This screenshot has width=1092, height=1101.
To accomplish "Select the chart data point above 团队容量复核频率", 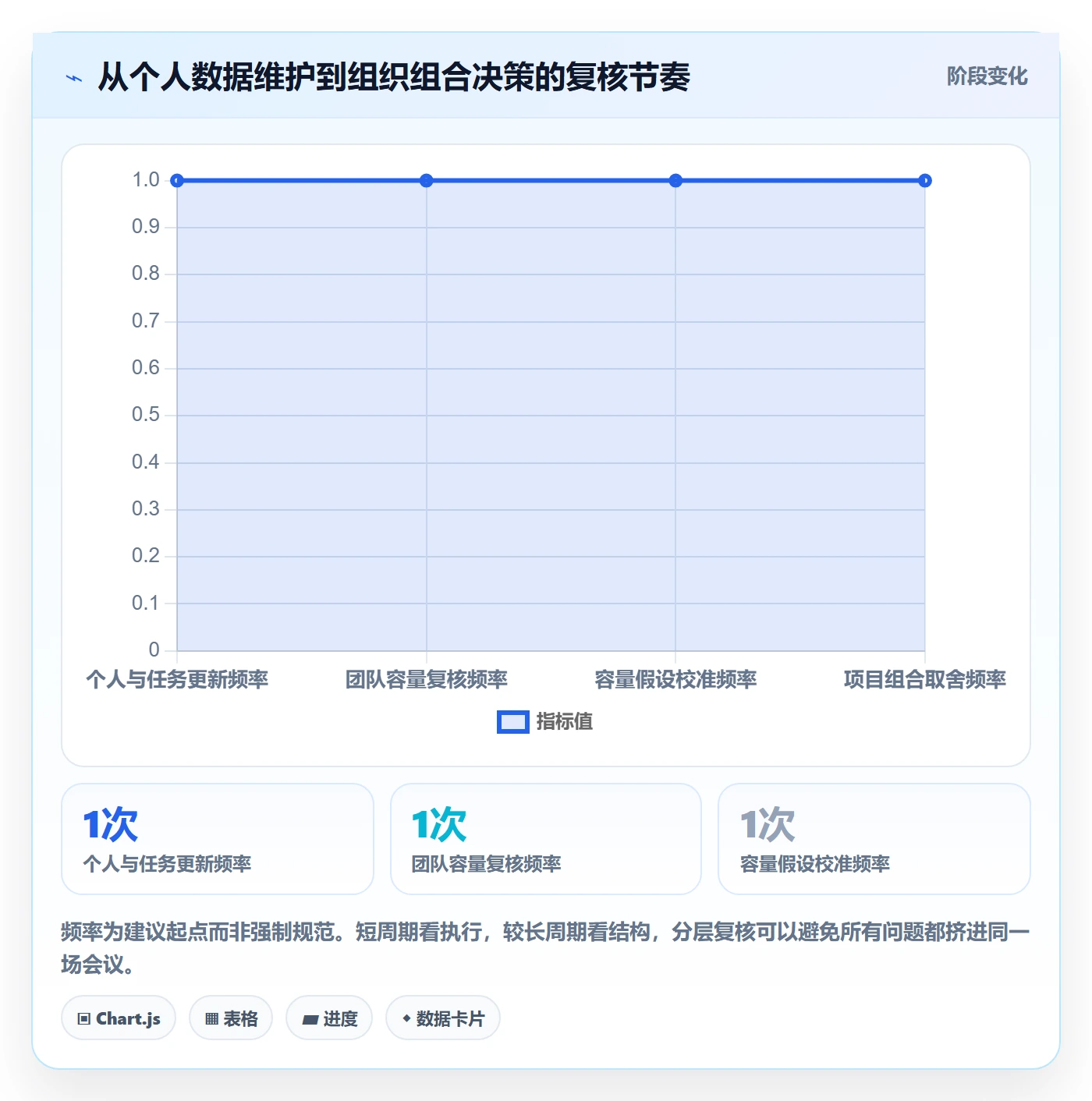I will coord(427,181).
